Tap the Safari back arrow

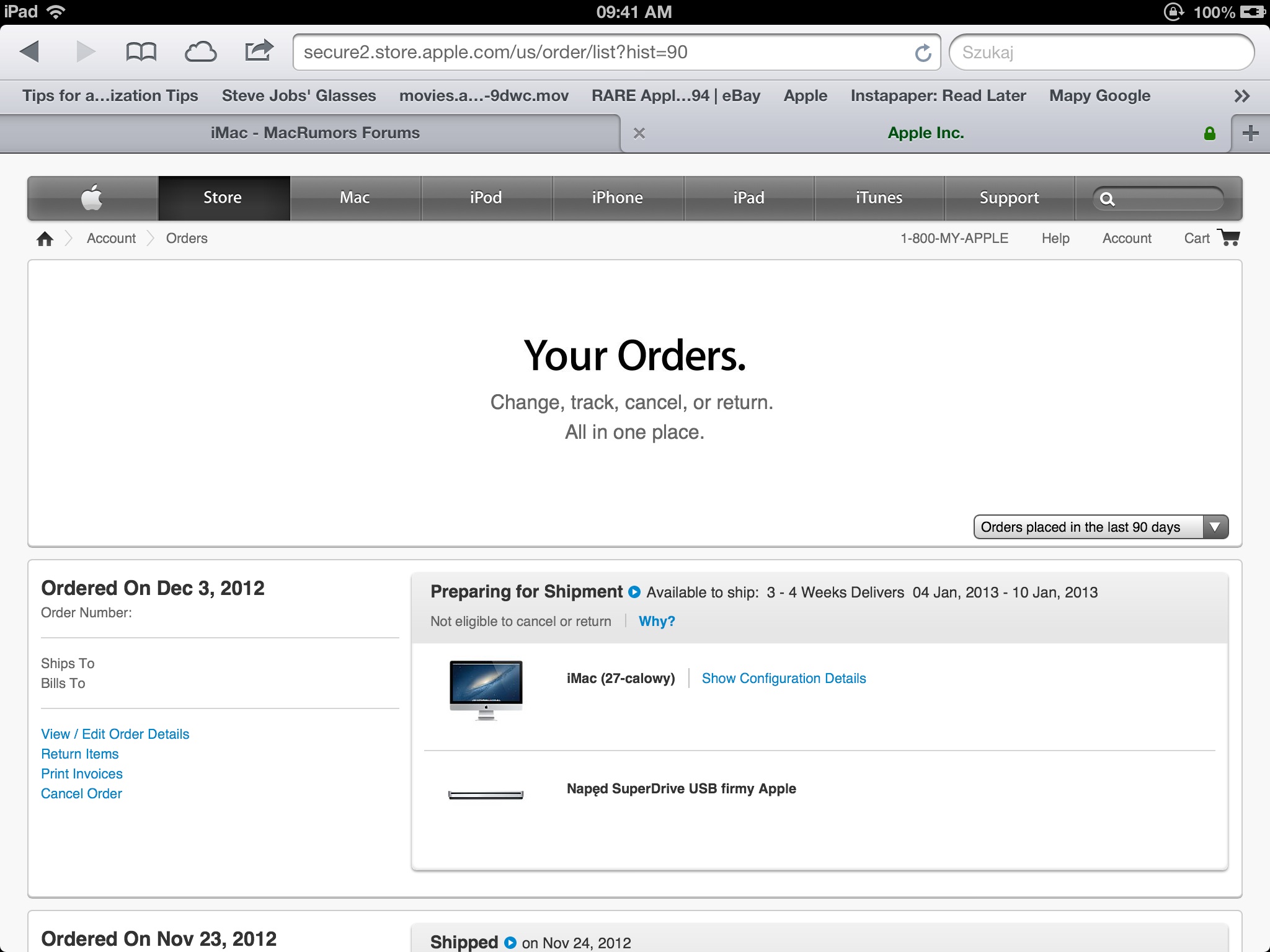[x=29, y=51]
